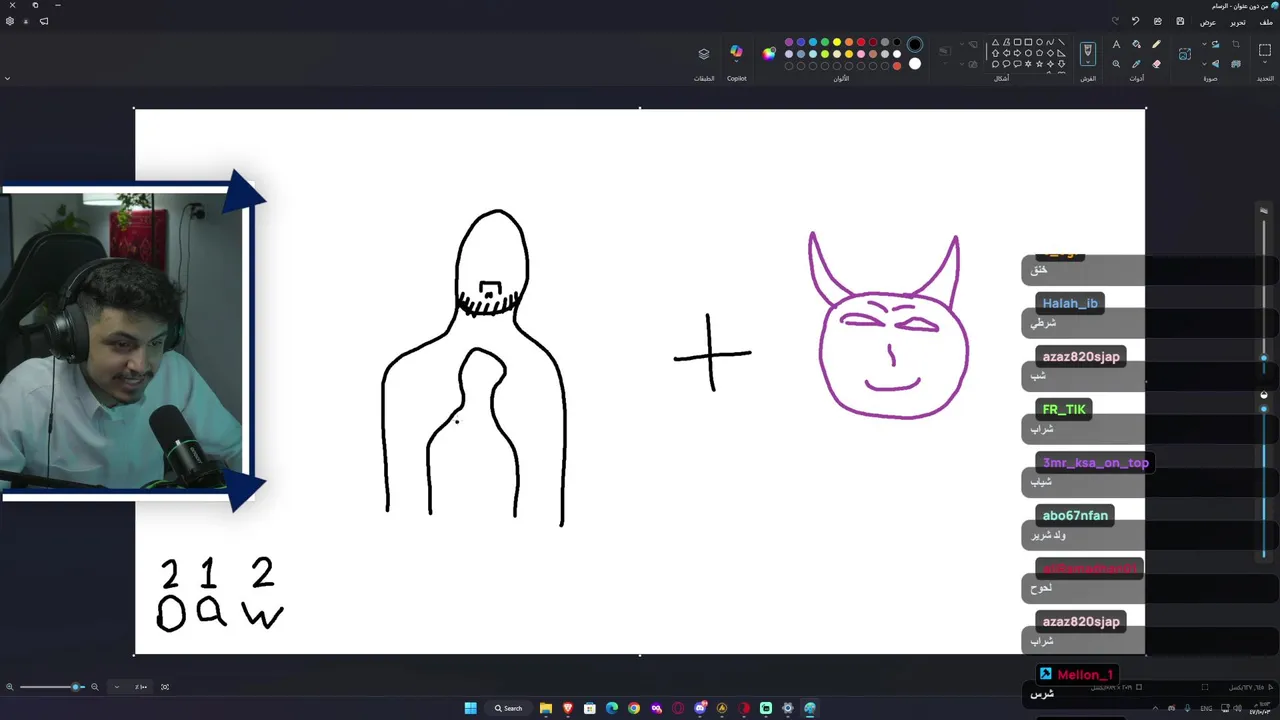1280x720 pixels.
Task: Switch to Paint on the taskbar
Action: (810, 708)
